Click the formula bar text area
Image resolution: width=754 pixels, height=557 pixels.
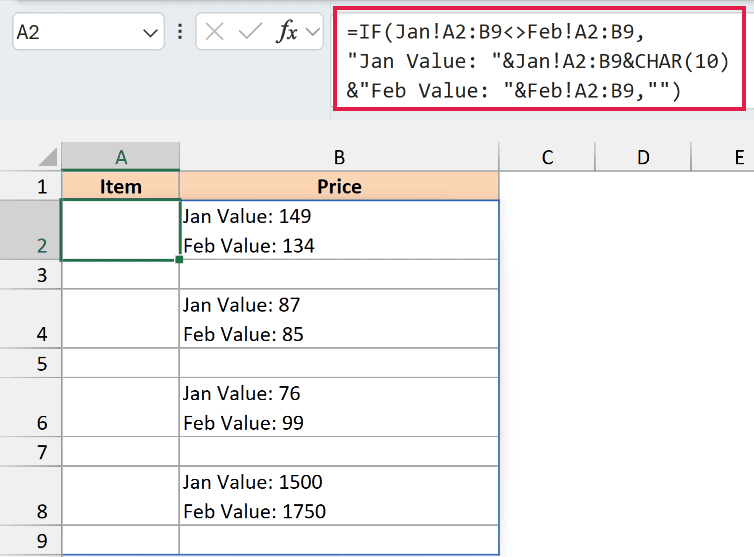tap(539, 61)
